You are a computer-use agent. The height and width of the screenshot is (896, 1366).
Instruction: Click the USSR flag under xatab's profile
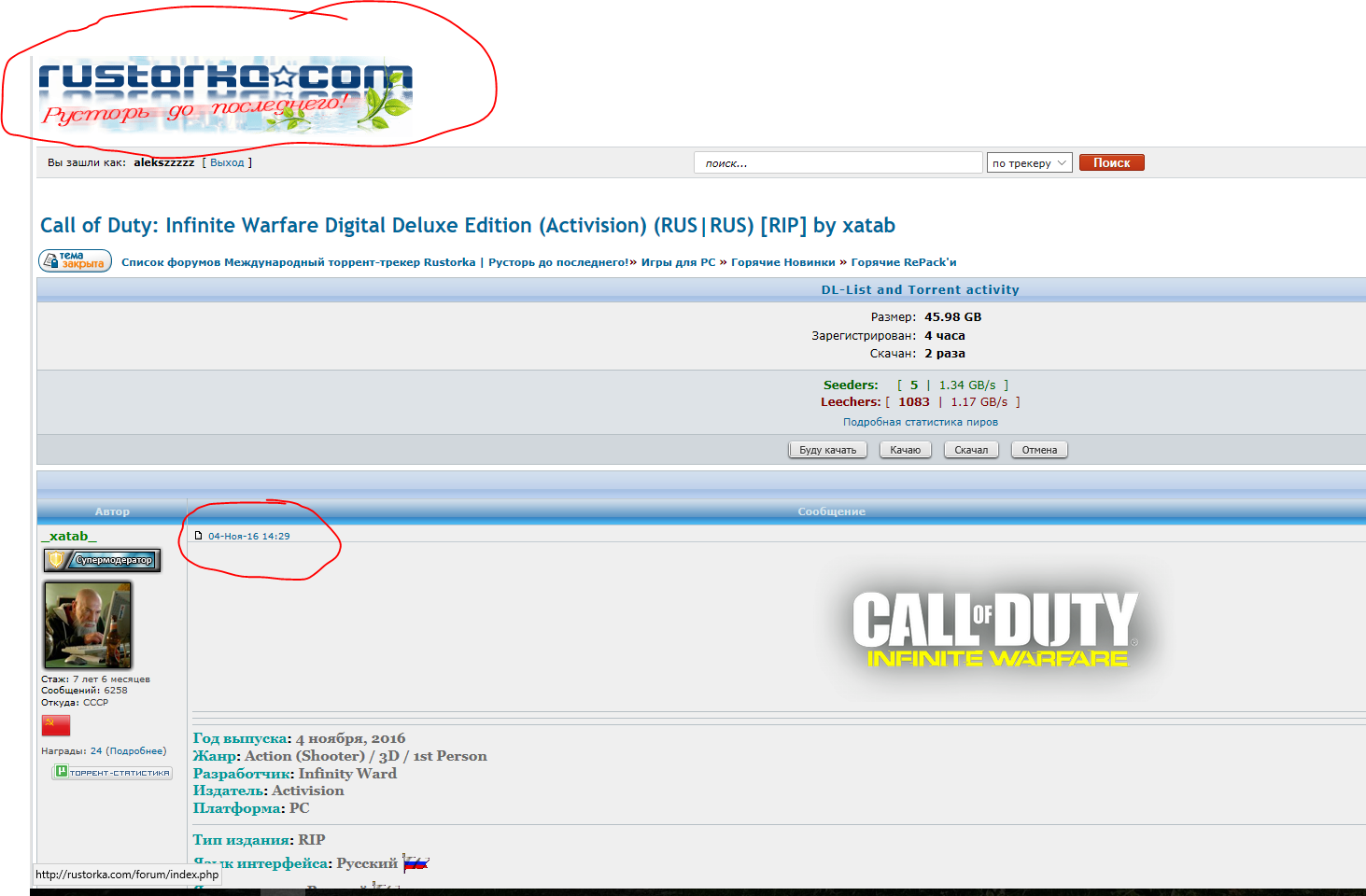pos(56,725)
